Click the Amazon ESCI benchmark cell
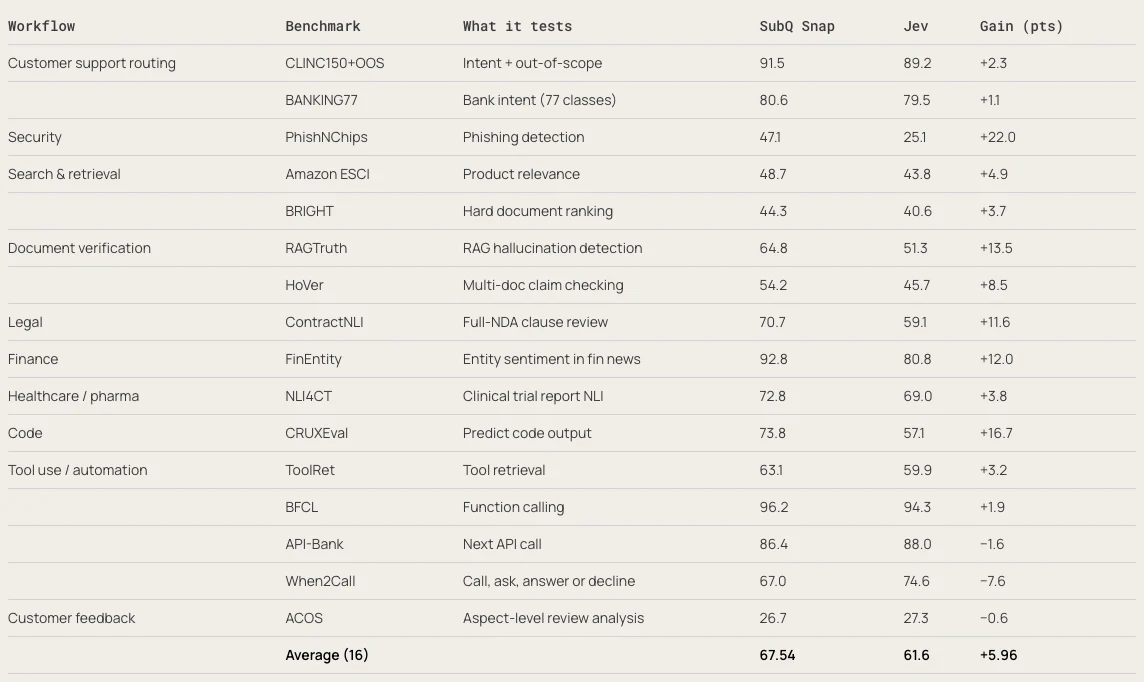This screenshot has height=682, width=1144. click(x=328, y=174)
